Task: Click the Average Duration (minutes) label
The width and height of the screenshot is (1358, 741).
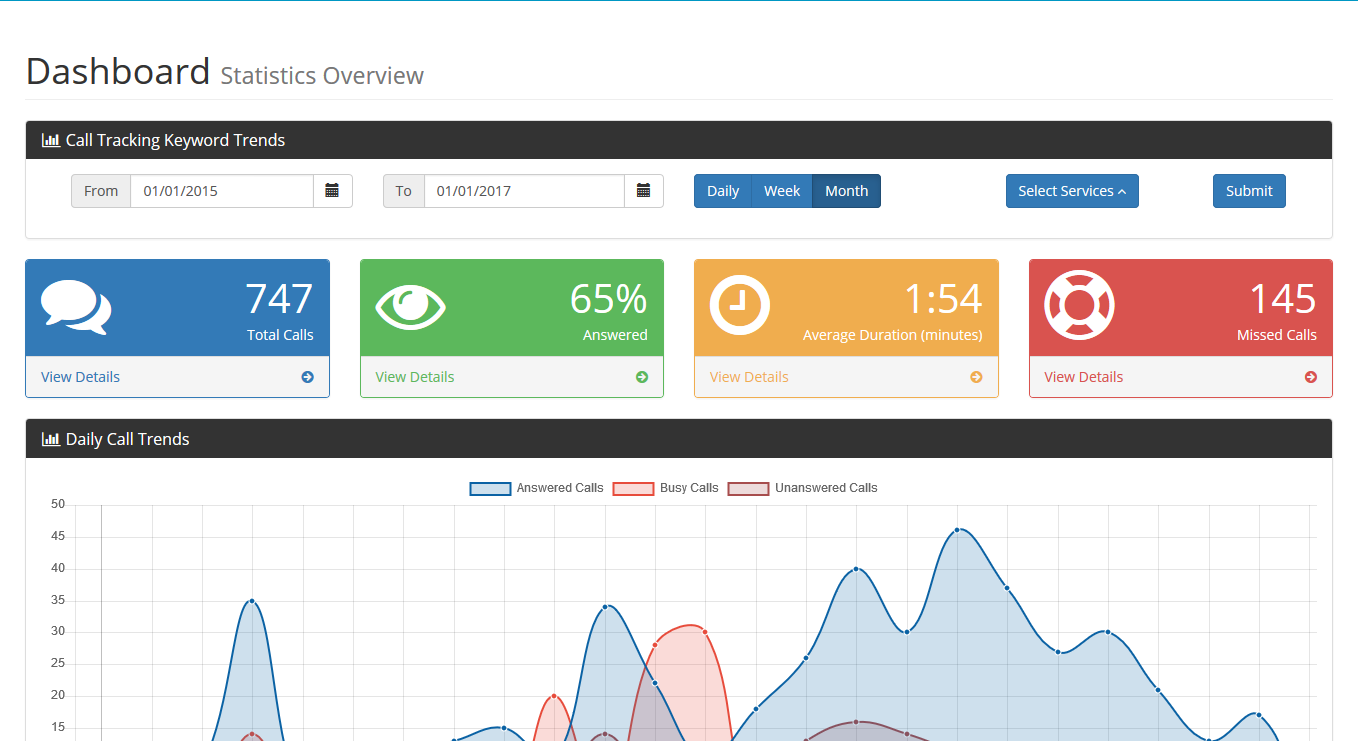Action: point(893,335)
